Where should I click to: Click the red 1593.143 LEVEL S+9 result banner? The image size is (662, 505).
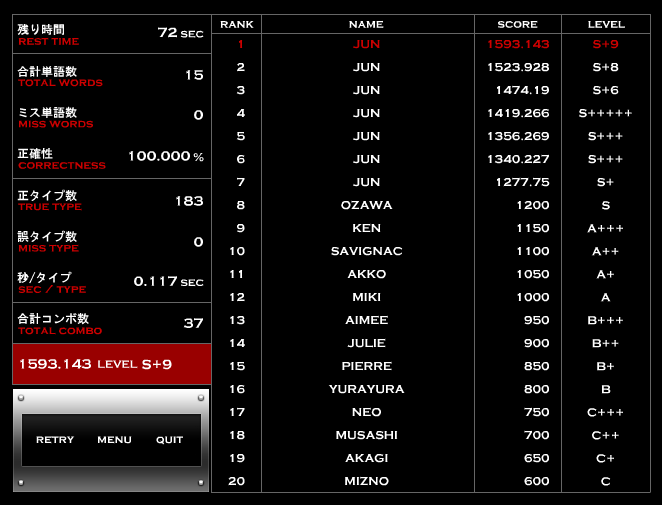[112, 364]
